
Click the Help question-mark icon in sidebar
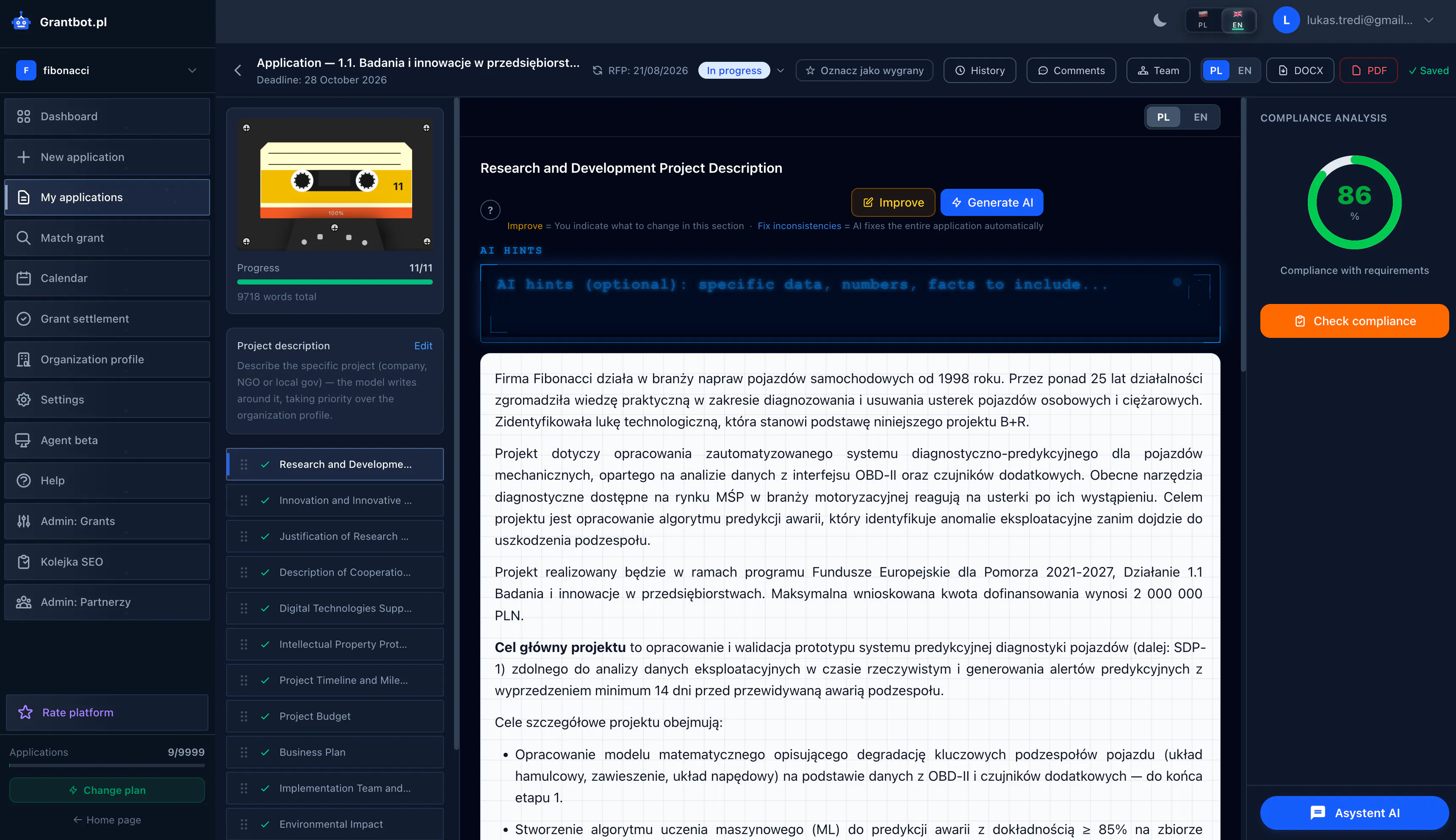pyautogui.click(x=24, y=481)
